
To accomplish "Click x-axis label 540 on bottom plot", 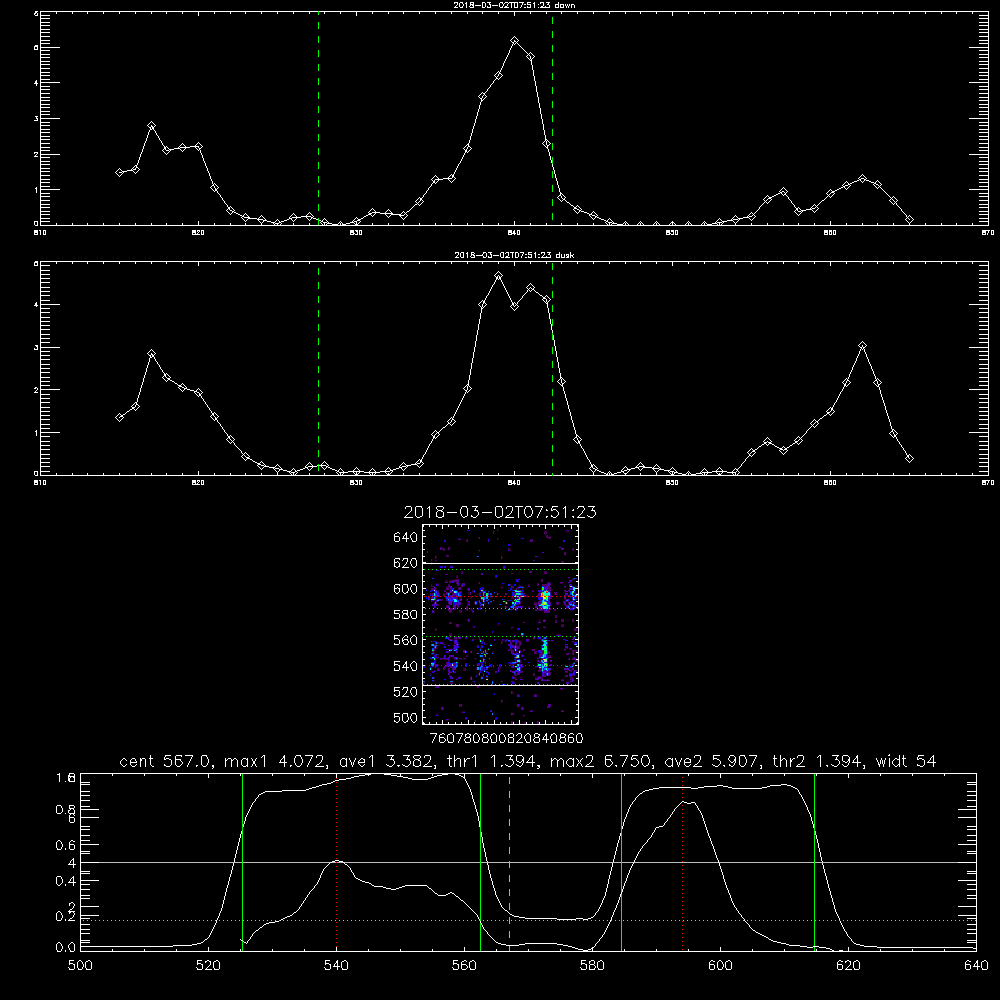I will coord(336,966).
